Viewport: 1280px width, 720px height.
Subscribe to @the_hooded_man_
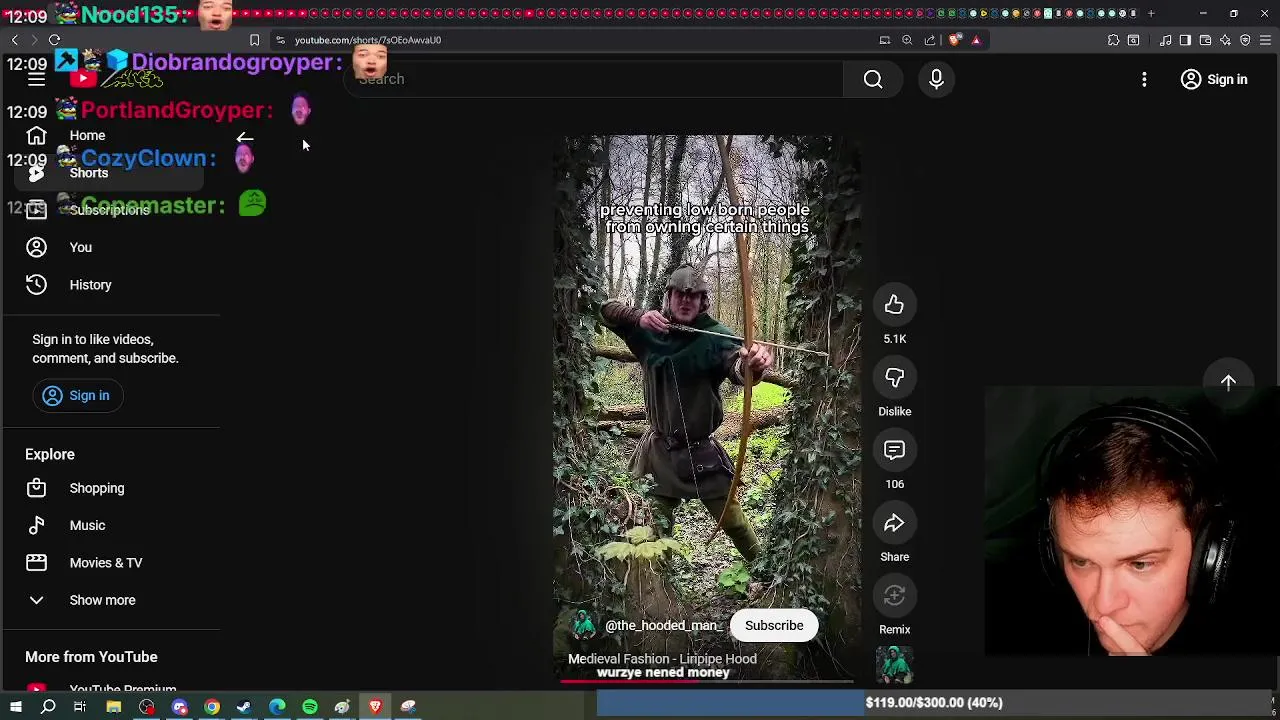click(774, 625)
